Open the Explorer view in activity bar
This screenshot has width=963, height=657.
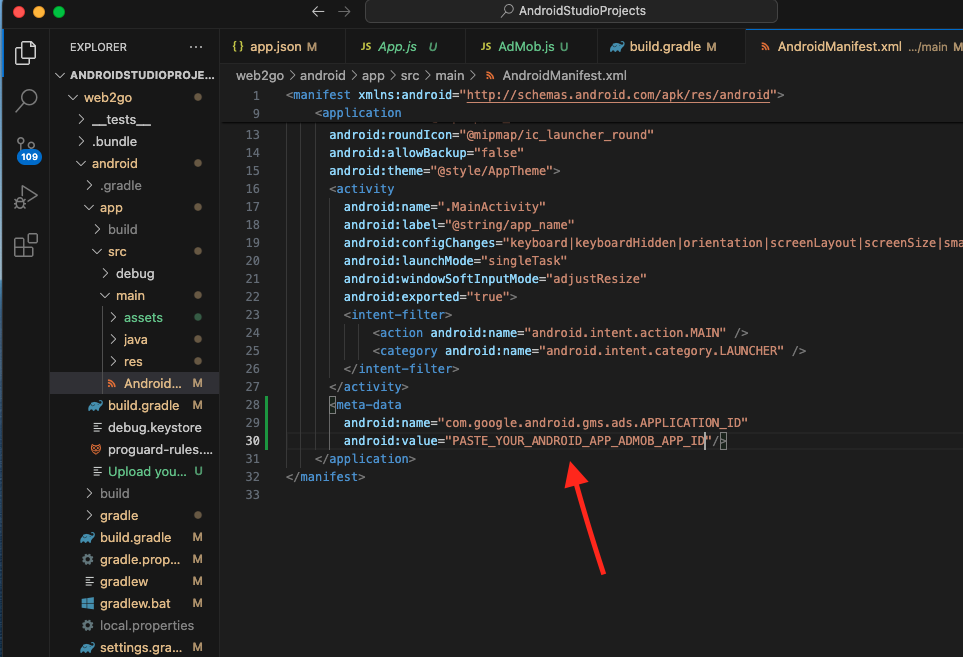[x=26, y=53]
